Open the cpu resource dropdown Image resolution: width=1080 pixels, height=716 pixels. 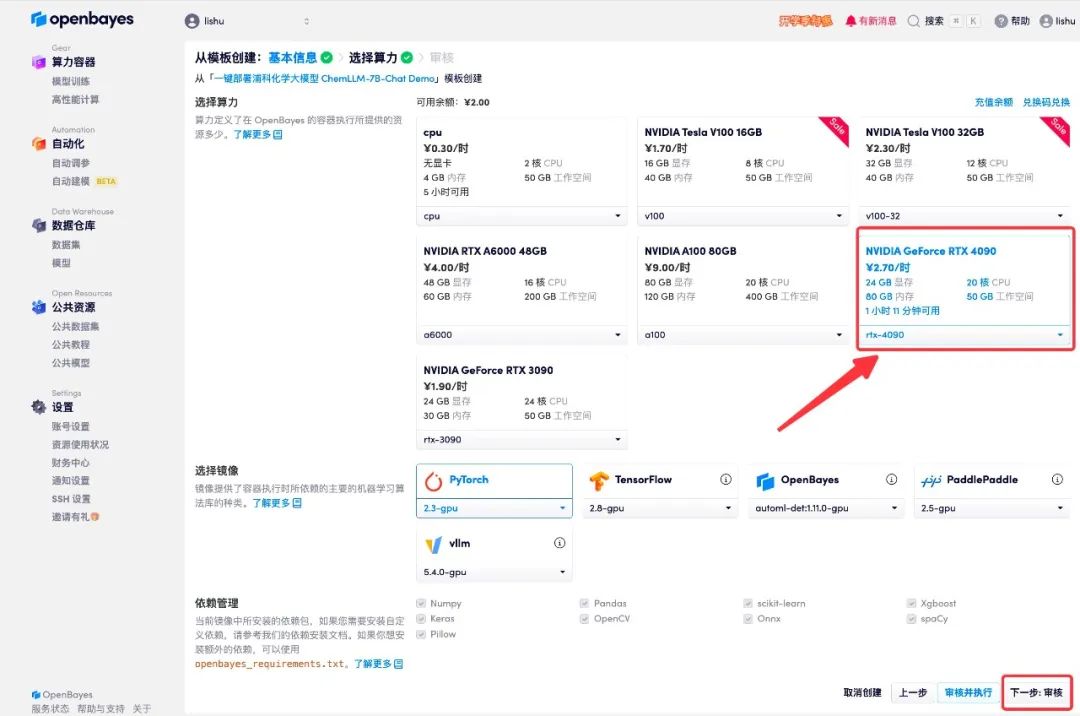522,216
